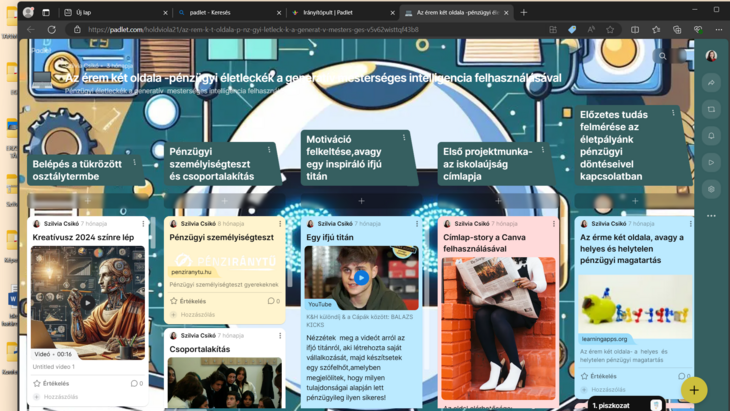730x411 pixels.
Task: Open the user avatar in Padlet sidebar
Action: pos(711,56)
